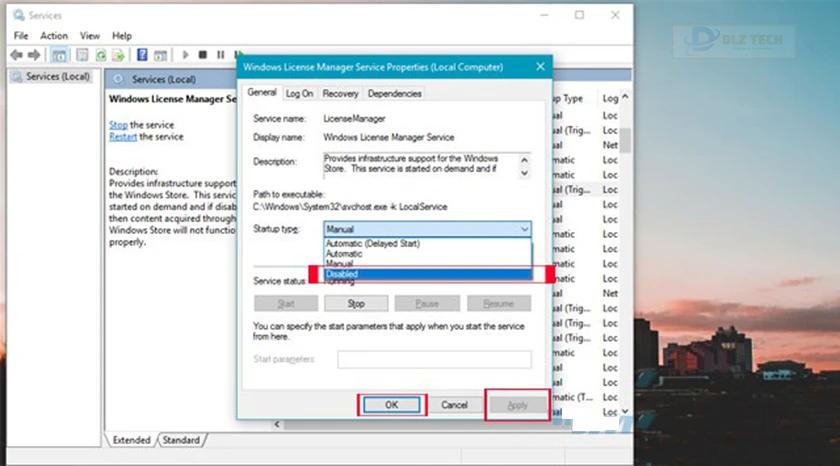Click services list scroll-down arrow
Screen dimensions: 840x466
[x=625, y=411]
